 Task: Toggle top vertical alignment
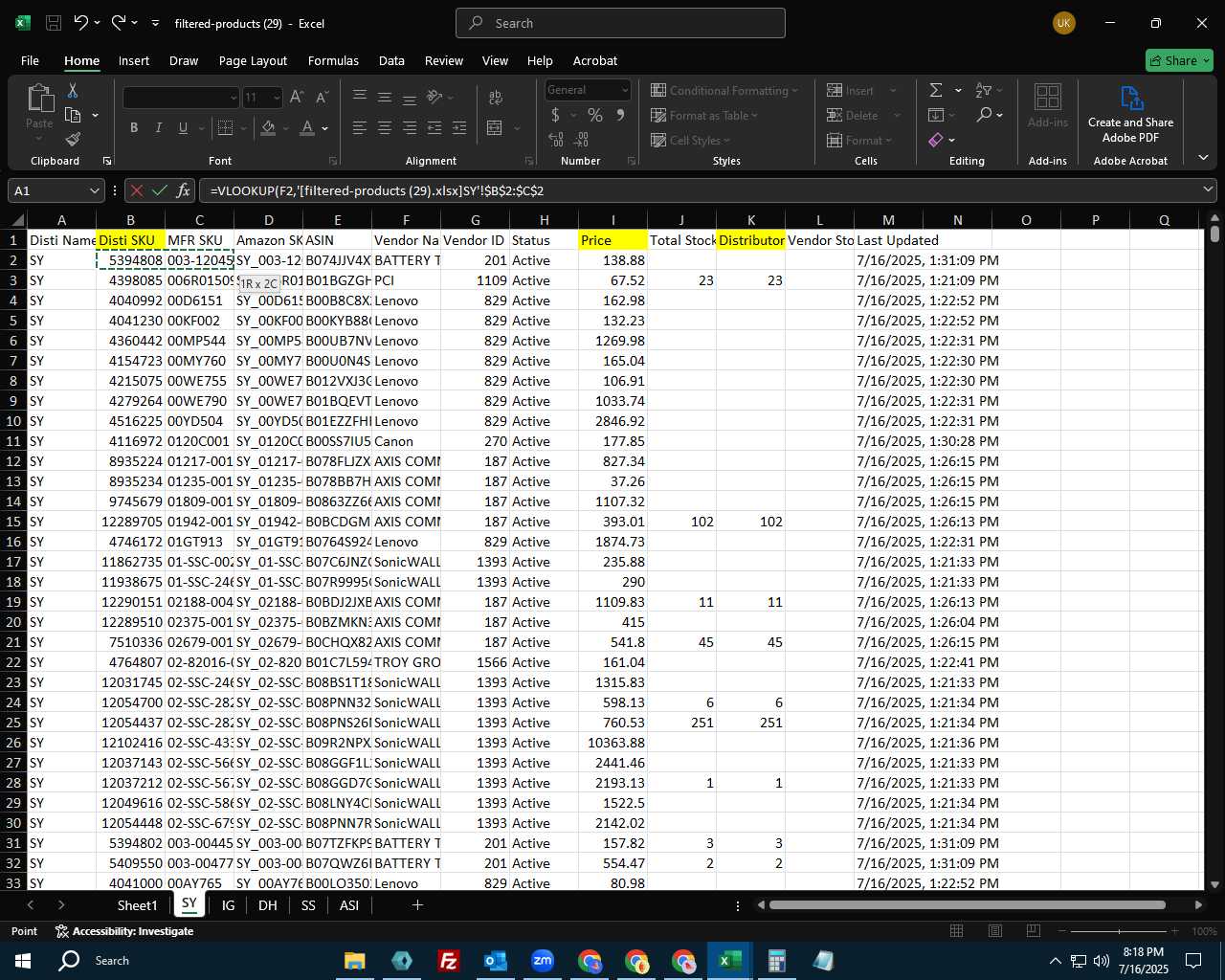[x=360, y=97]
